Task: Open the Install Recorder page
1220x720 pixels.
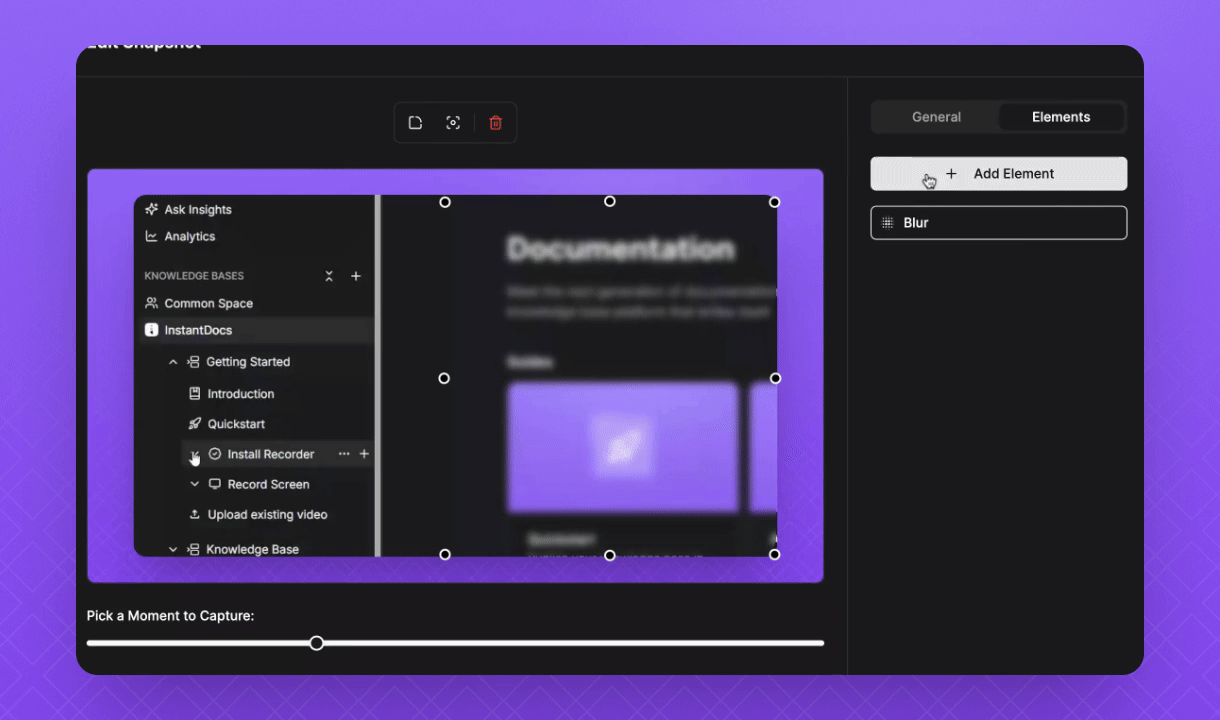Action: pyautogui.click(x=270, y=454)
